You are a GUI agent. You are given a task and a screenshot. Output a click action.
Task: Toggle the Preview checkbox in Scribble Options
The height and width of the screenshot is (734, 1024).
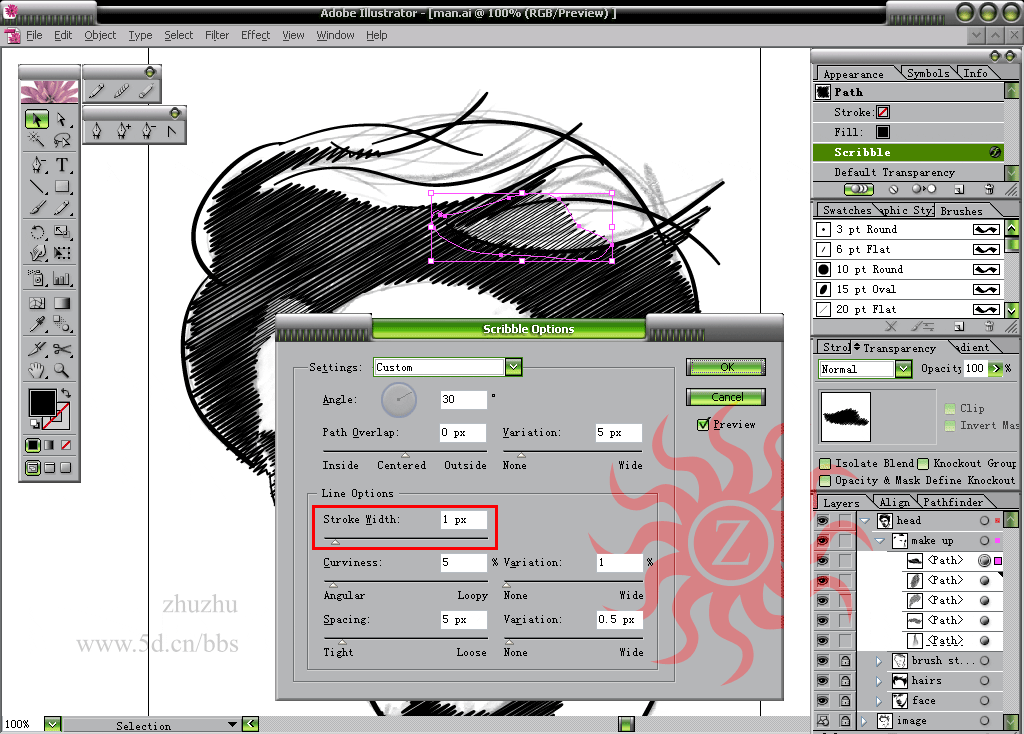[x=703, y=424]
